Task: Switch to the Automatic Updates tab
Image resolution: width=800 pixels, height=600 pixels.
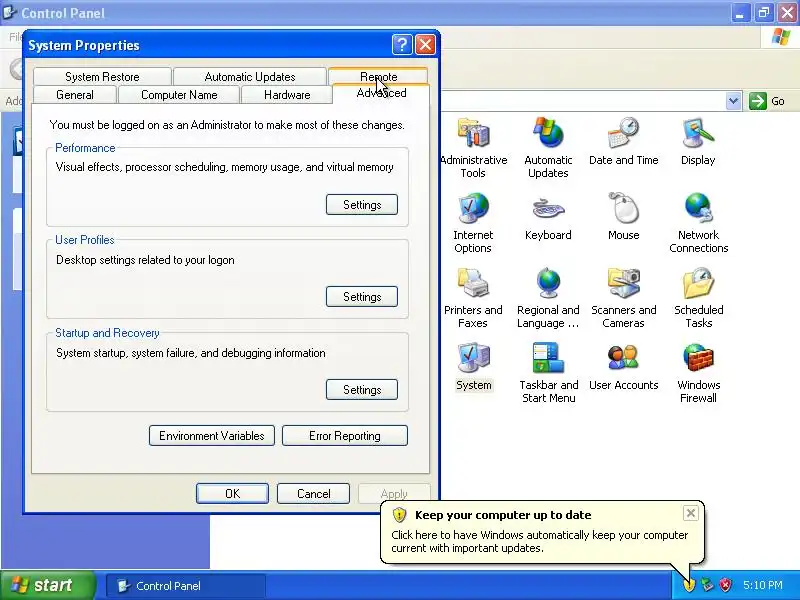Action: coord(249,77)
